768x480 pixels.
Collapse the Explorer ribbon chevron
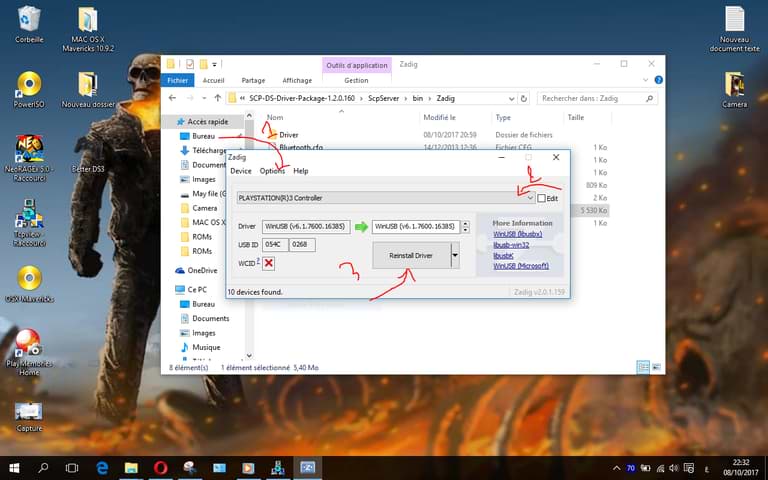click(646, 80)
